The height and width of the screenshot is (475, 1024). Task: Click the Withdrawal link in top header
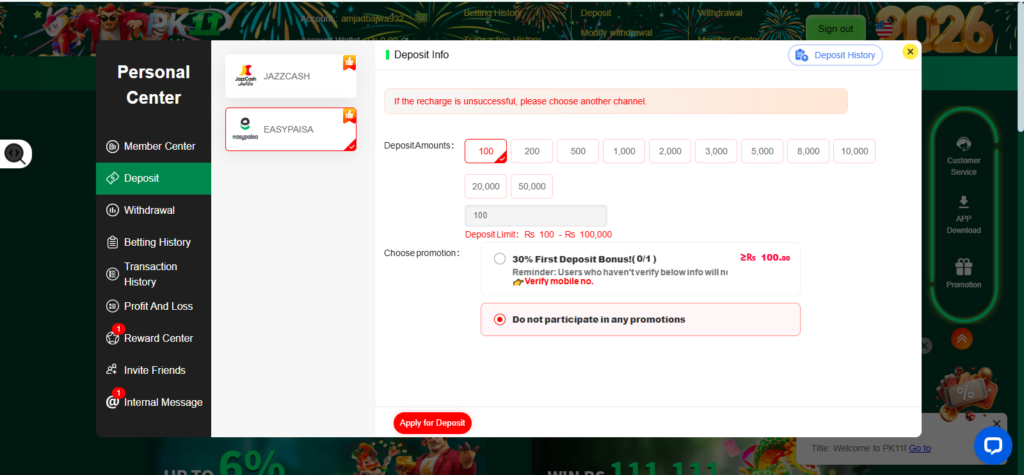[x=720, y=12]
